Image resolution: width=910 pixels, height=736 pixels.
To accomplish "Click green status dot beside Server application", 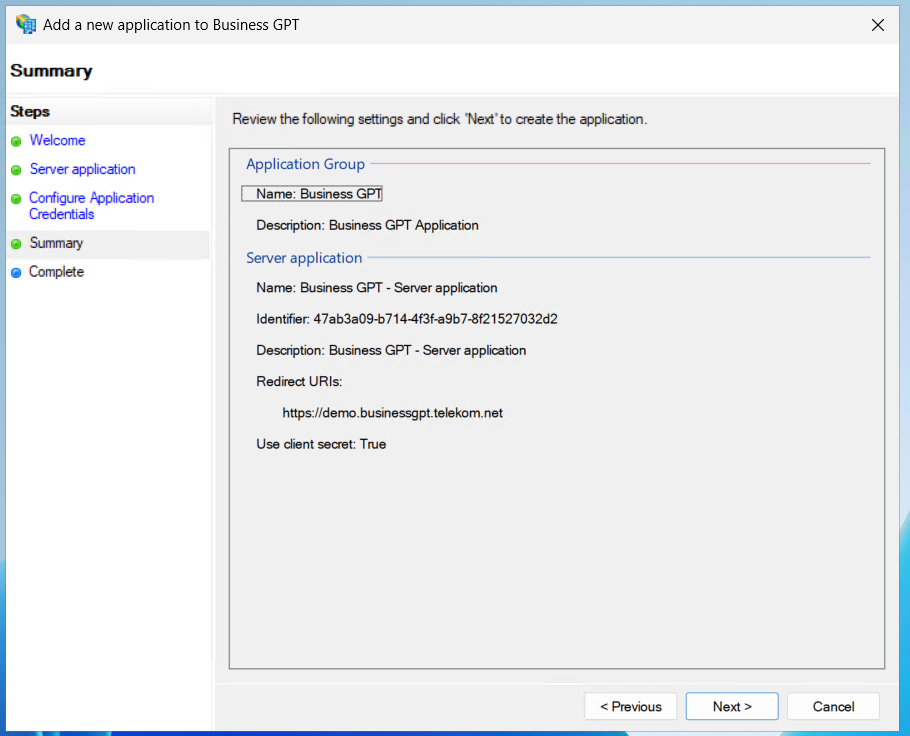I will [16, 169].
